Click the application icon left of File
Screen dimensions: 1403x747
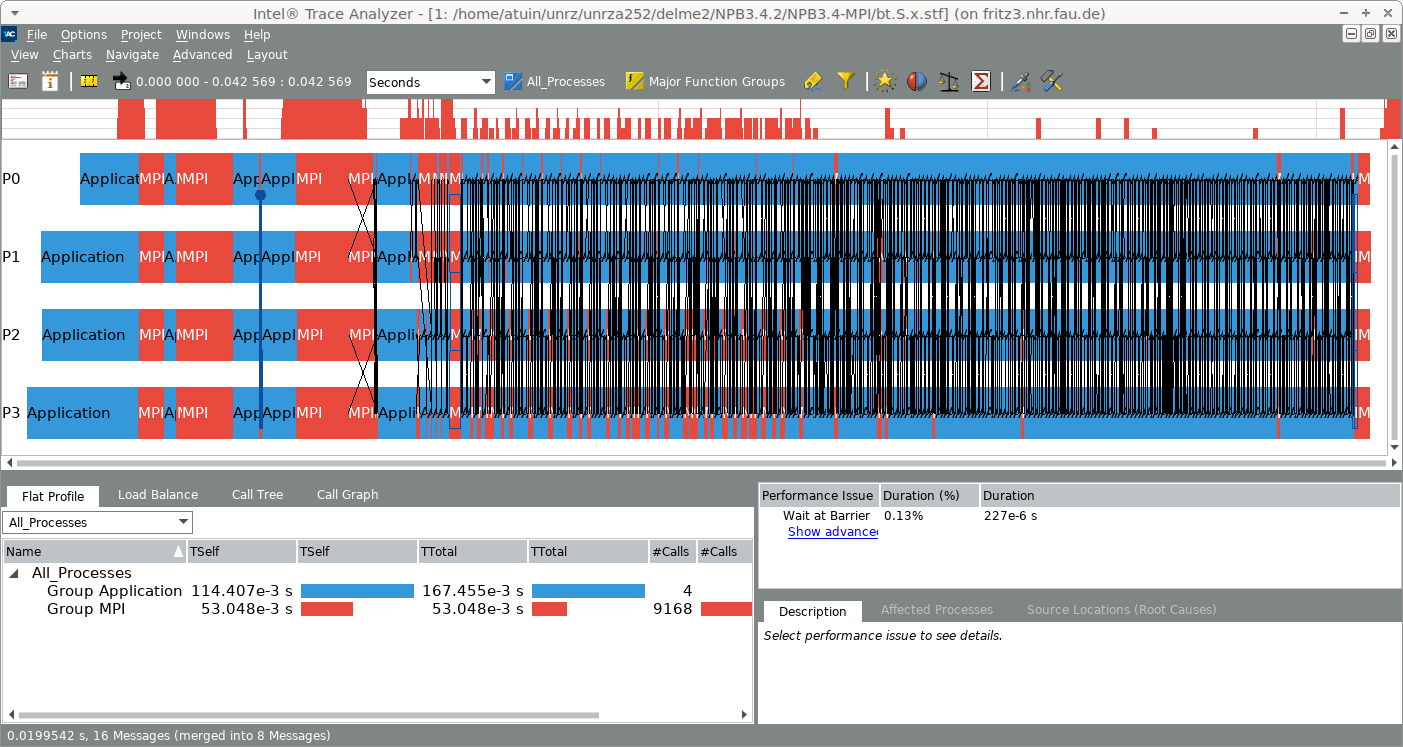coord(10,34)
